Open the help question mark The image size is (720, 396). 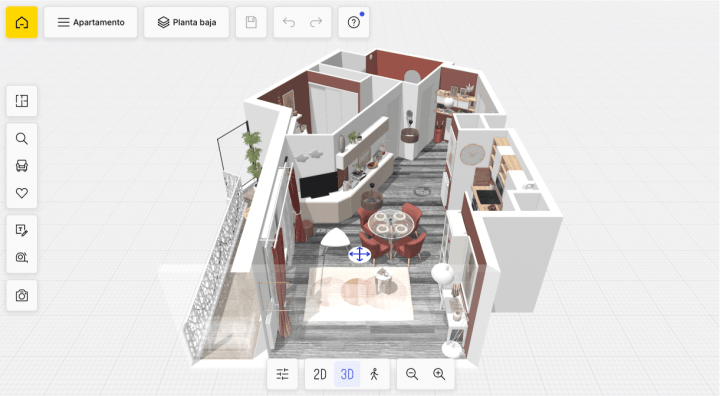(x=354, y=22)
